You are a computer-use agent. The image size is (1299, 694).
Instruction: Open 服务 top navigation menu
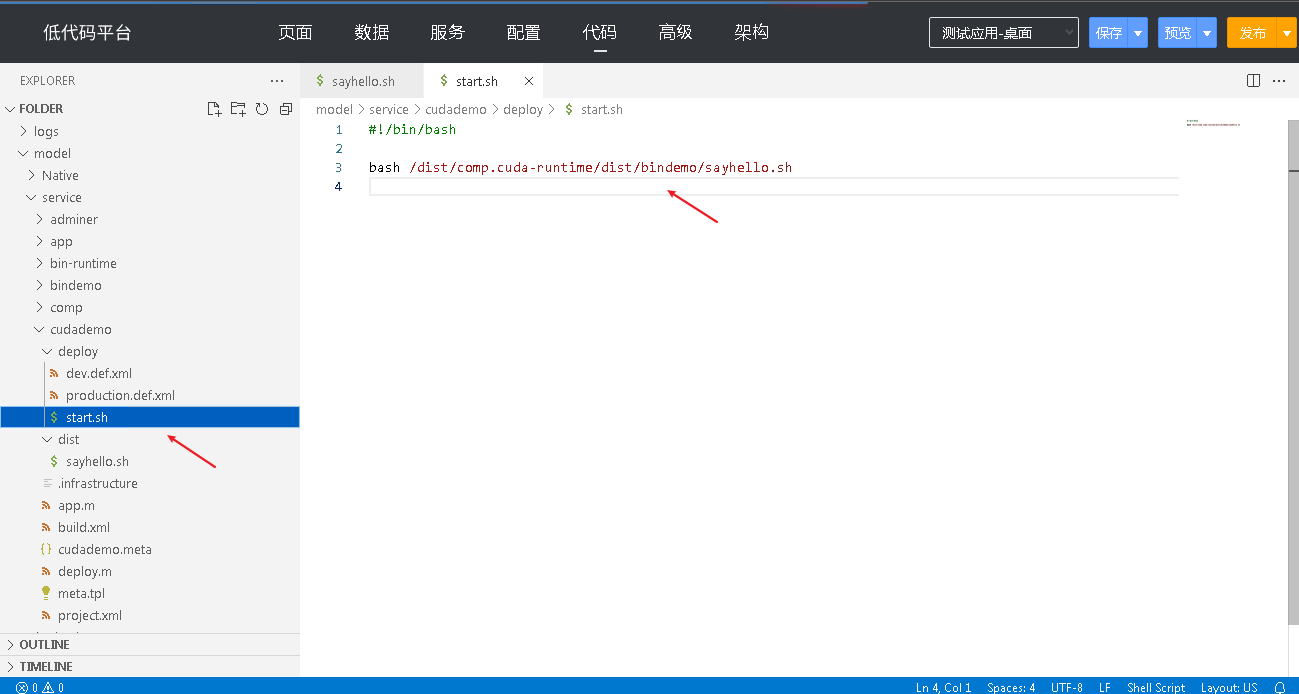coord(448,32)
